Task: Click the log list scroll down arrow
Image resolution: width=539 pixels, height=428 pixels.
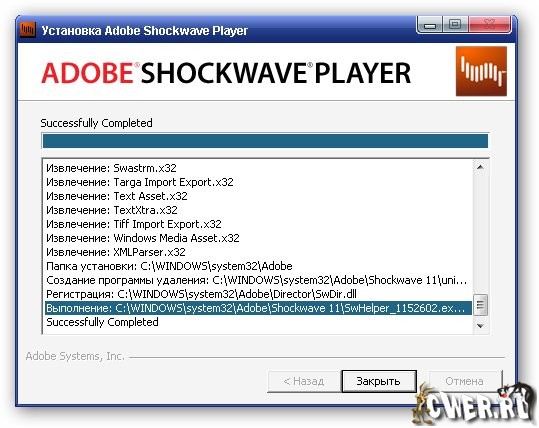Action: pyautogui.click(x=480, y=326)
